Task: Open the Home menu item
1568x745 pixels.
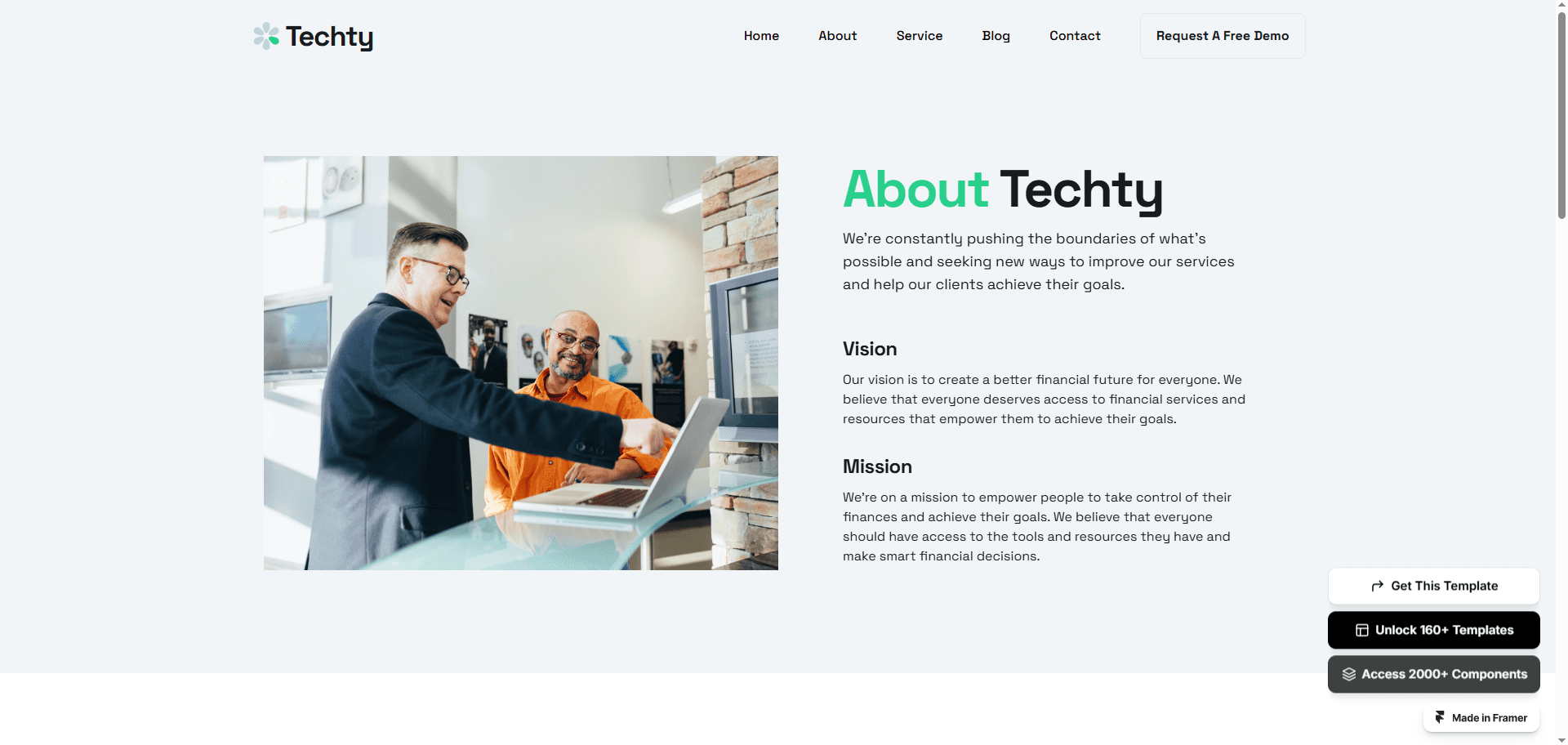Action: pos(761,36)
